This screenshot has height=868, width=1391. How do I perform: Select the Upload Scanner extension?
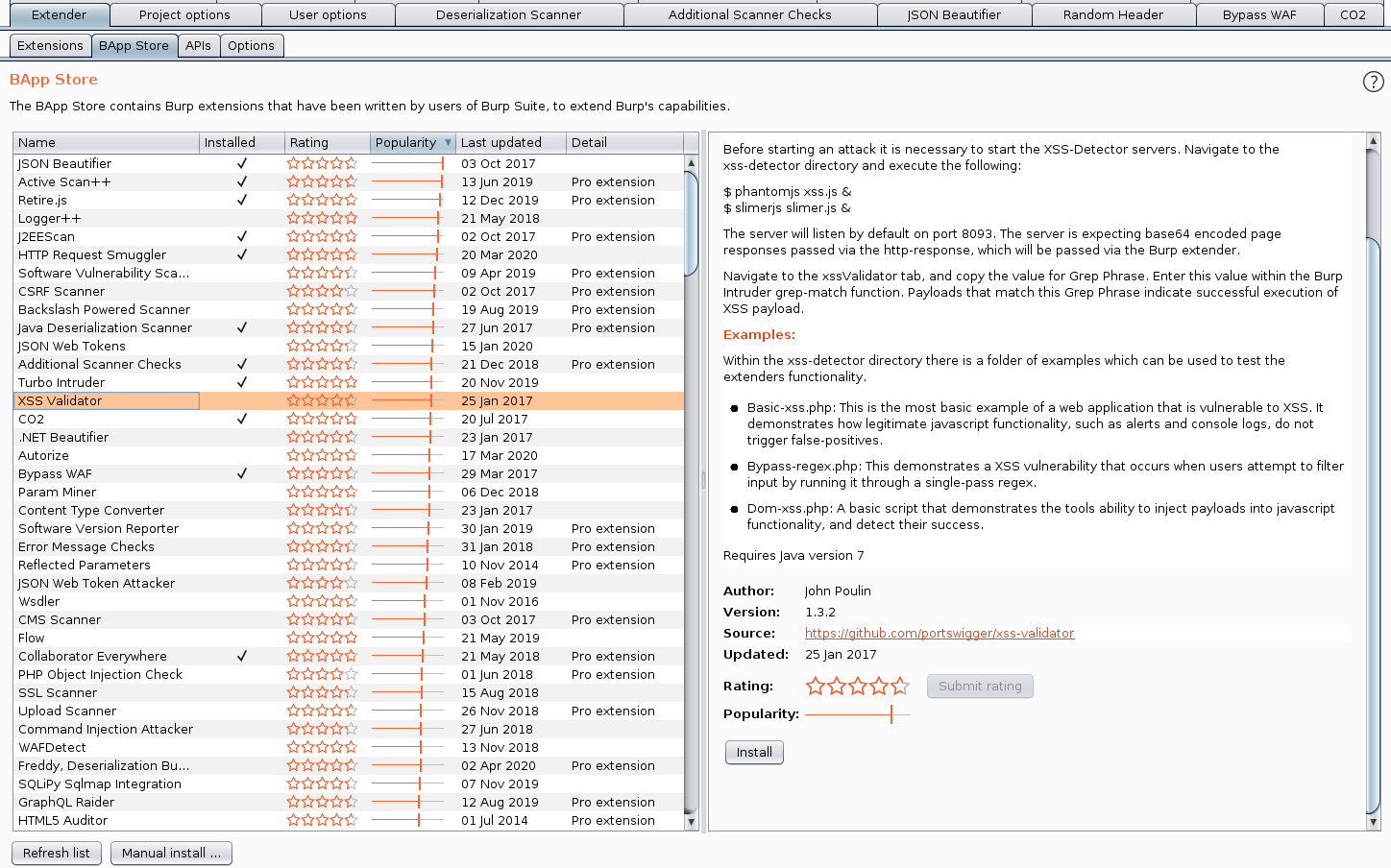[x=349, y=711]
